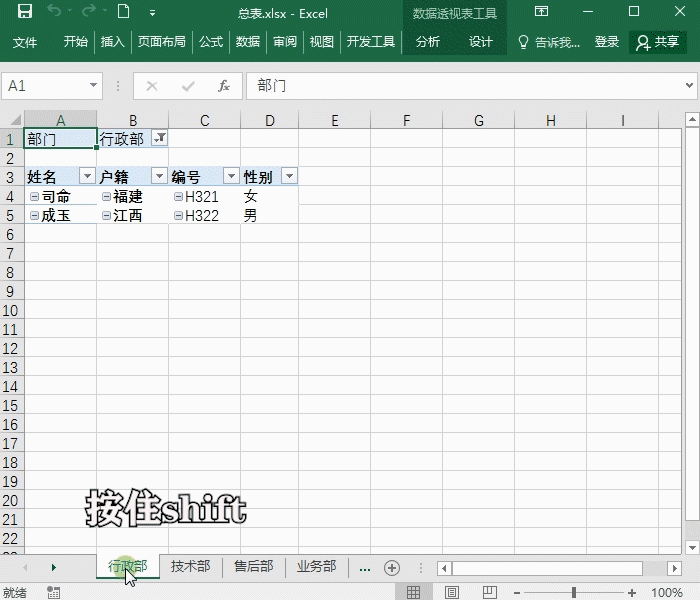Screen dimensions: 700x600
Task: Click vertical scrollbar down arrow
Action: point(692,547)
